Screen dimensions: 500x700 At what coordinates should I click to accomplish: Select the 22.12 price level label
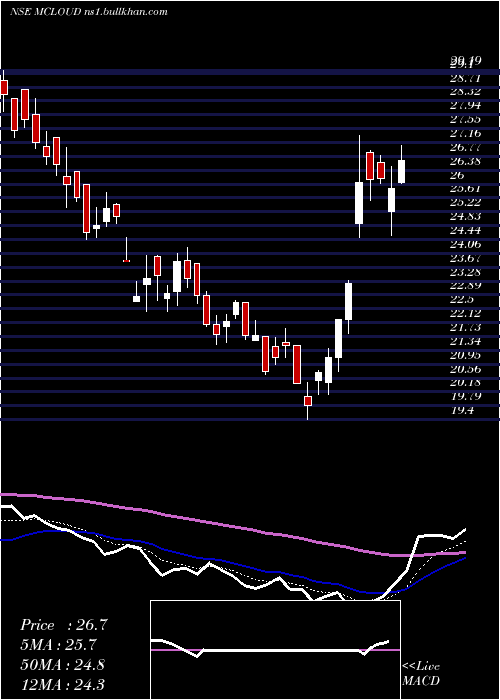point(465,313)
